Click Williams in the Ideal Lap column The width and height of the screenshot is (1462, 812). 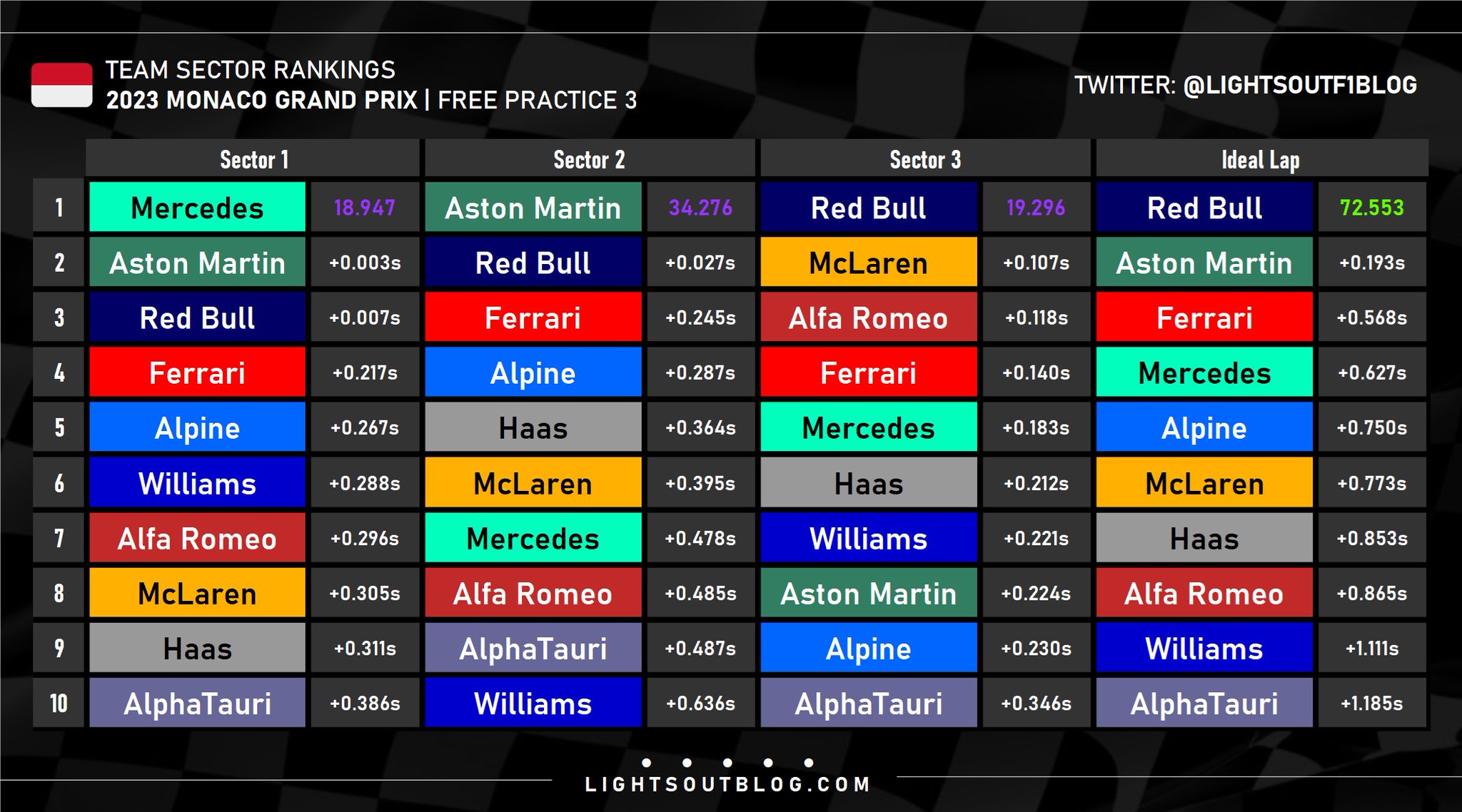click(1204, 648)
